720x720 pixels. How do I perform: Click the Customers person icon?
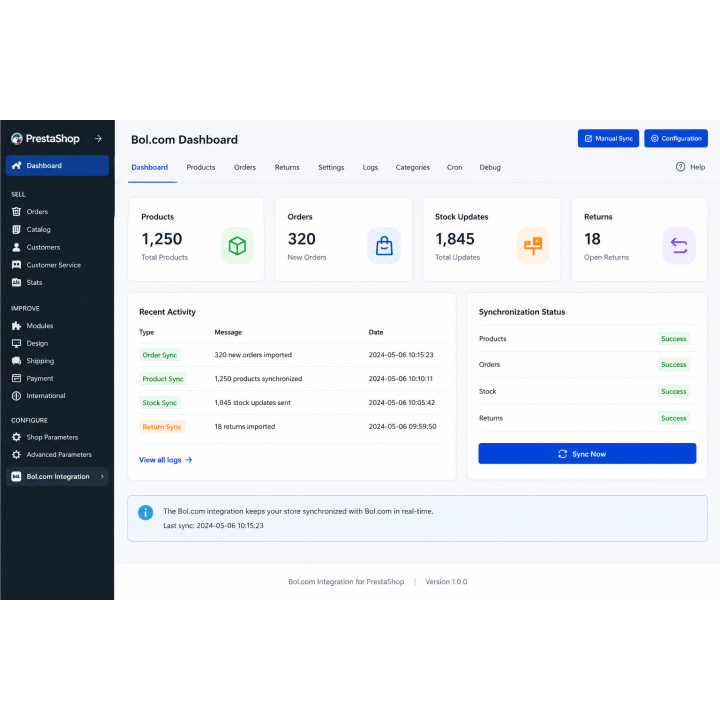[x=16, y=248]
